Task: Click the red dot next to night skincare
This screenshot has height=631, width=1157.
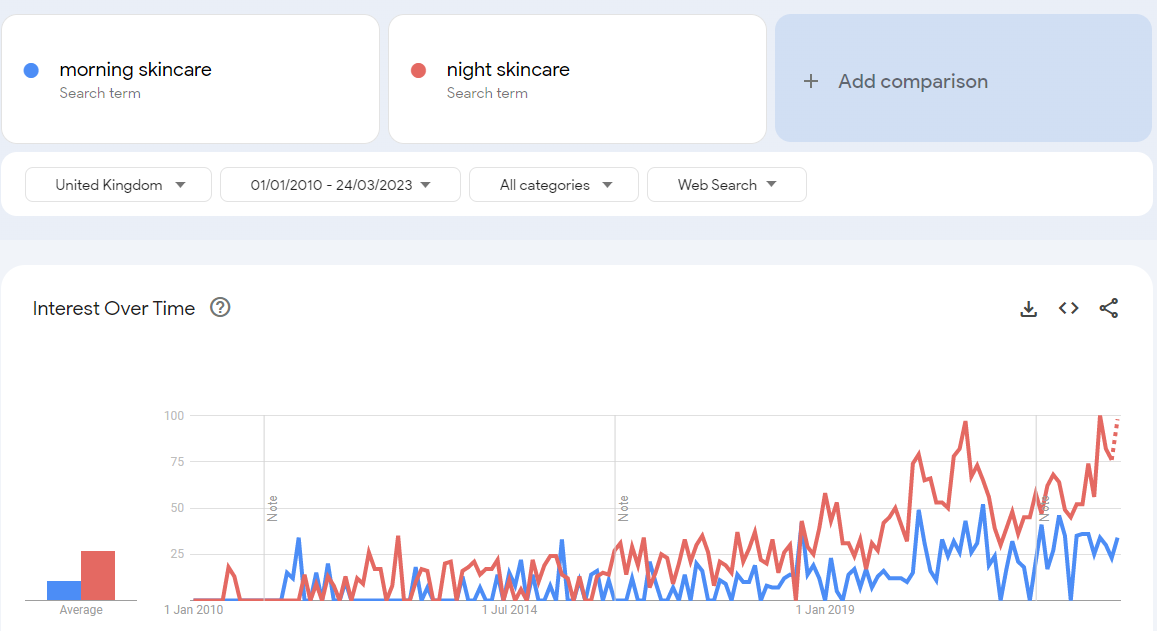Action: tap(418, 70)
